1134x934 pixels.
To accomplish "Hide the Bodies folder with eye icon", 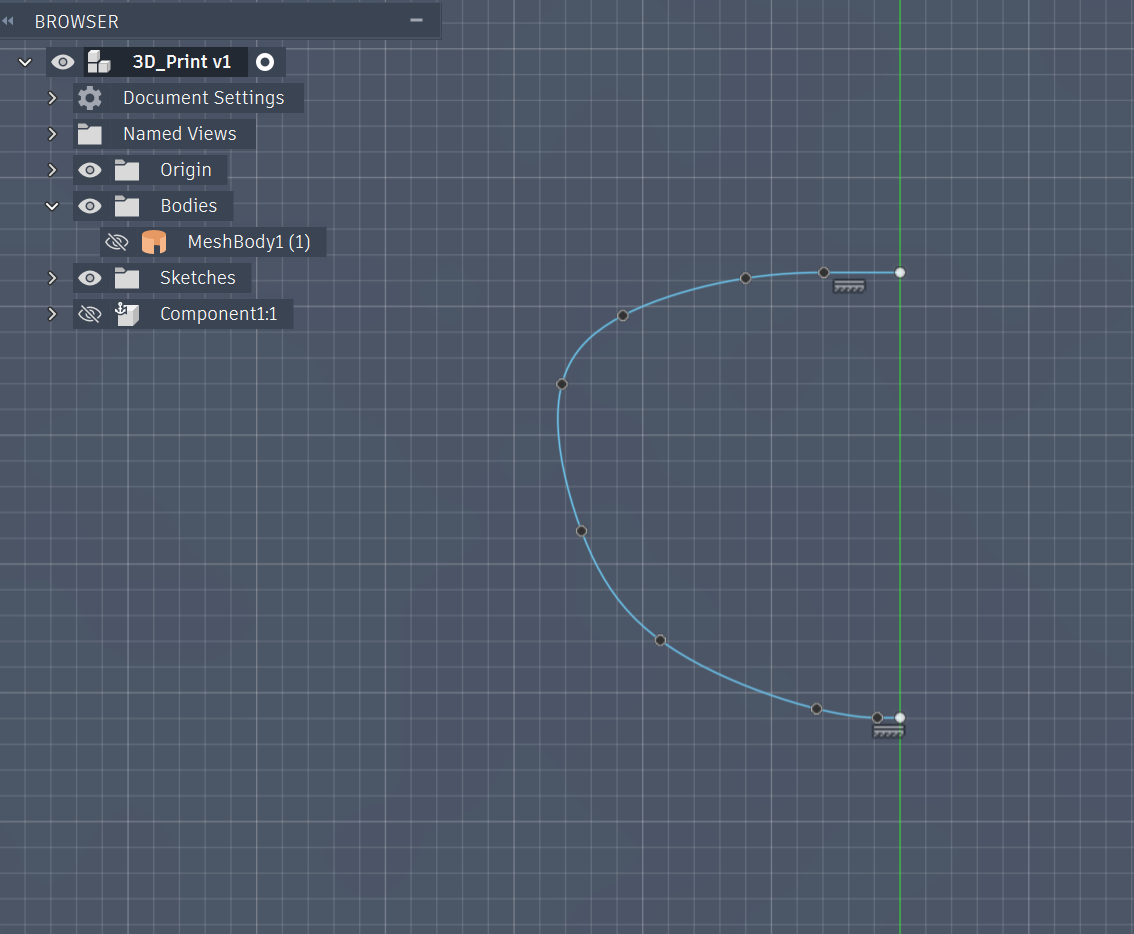I will coord(90,206).
